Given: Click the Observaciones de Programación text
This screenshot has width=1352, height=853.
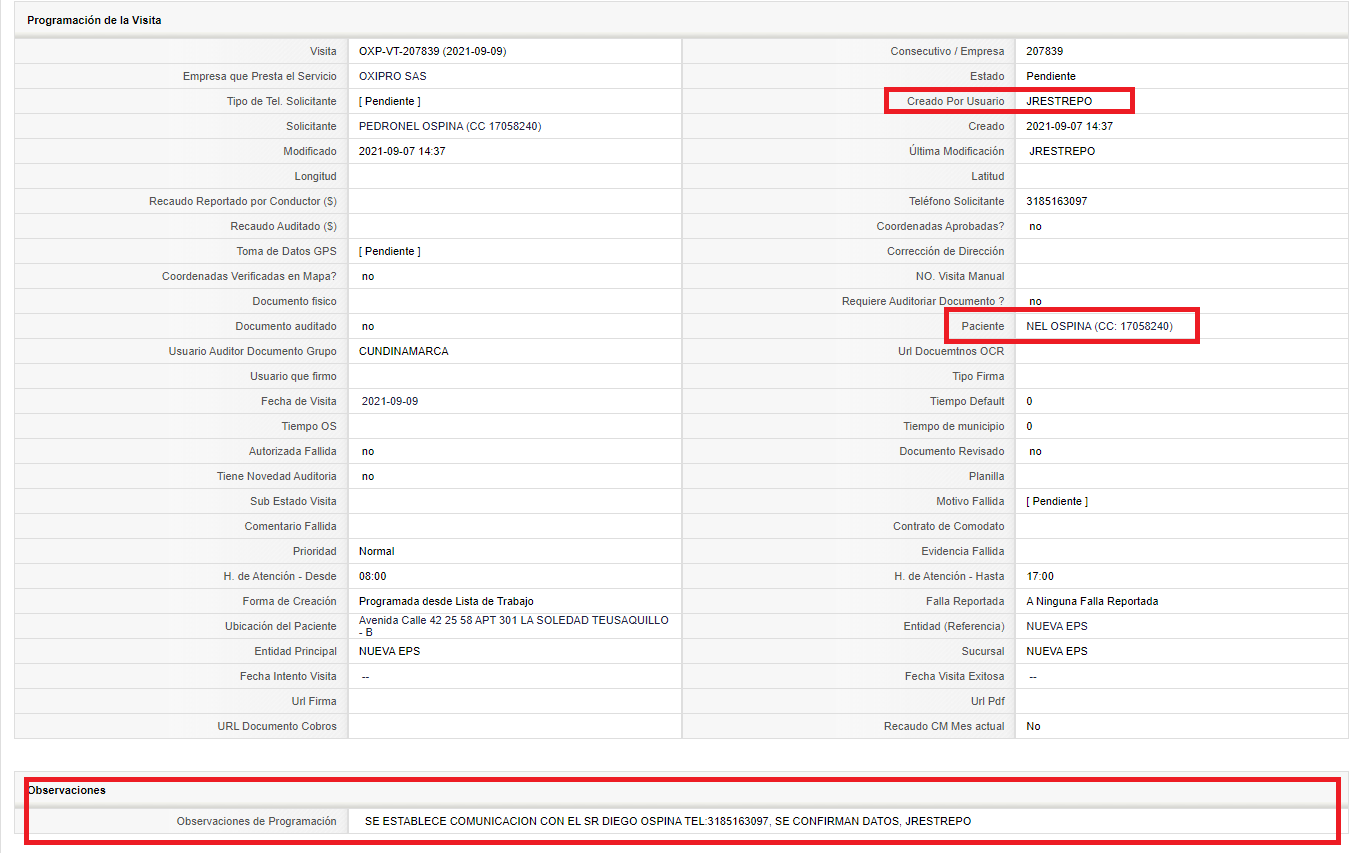Looking at the screenshot, I should (668, 821).
